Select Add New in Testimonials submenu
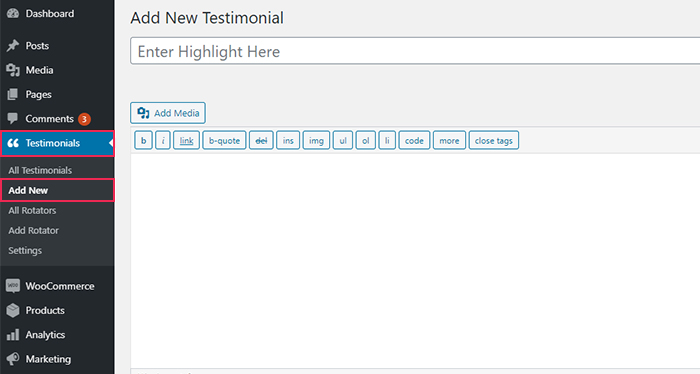 (x=28, y=190)
